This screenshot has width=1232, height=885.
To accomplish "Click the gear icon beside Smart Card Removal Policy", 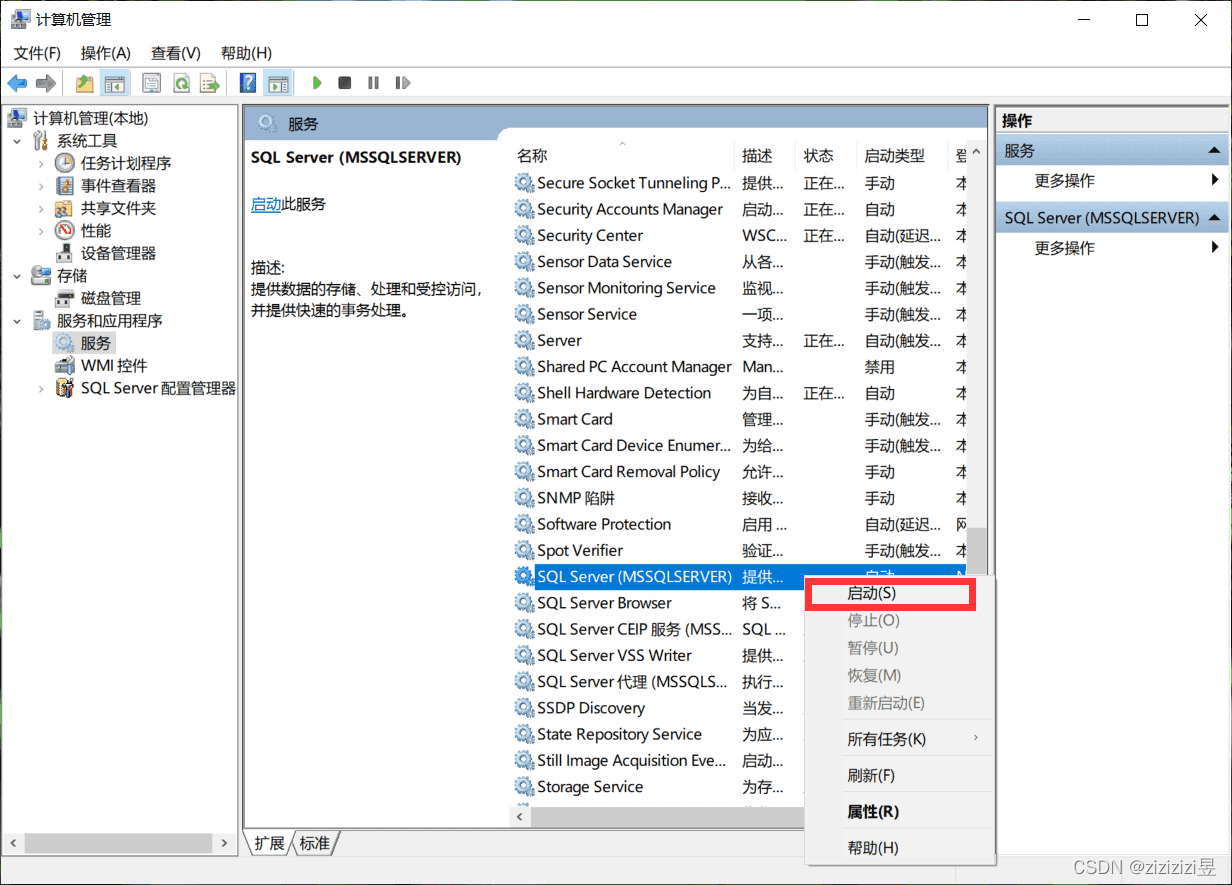I will [524, 472].
